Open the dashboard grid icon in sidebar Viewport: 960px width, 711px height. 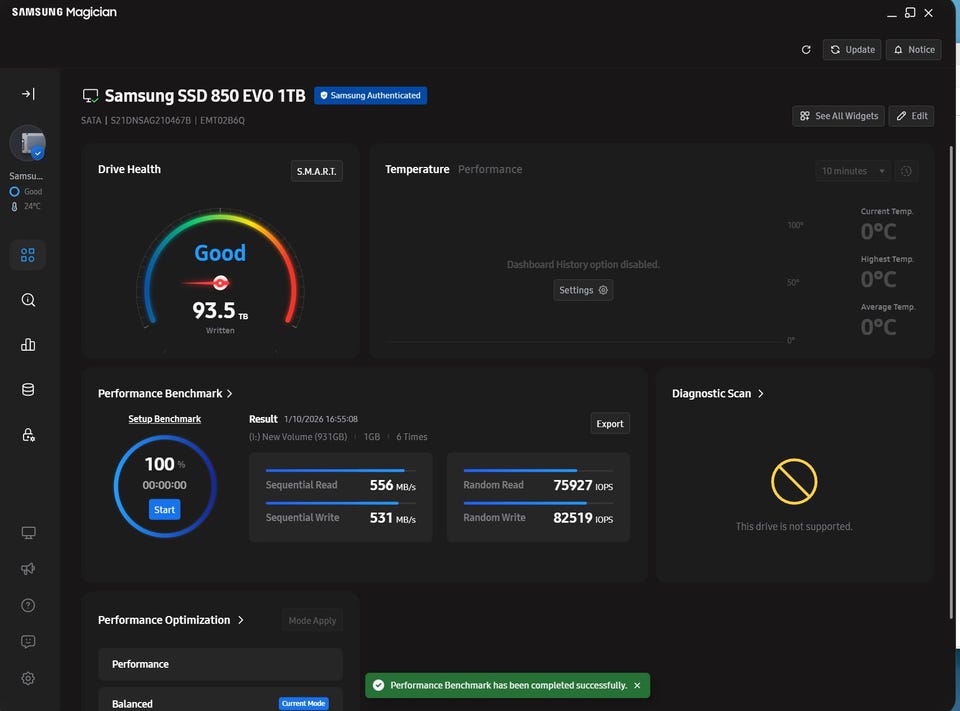28,255
